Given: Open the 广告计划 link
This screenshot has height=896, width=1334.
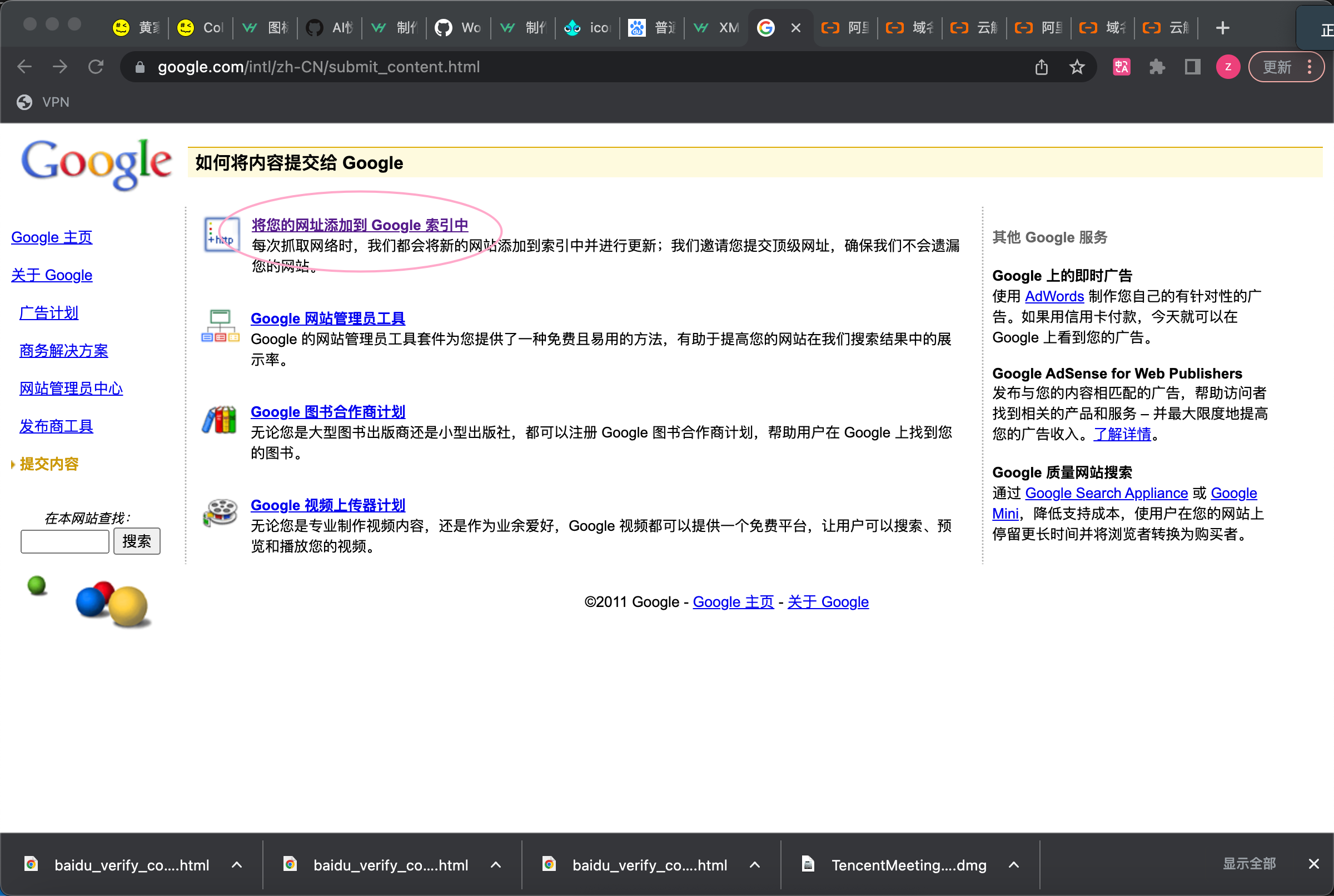Looking at the screenshot, I should coord(48,312).
